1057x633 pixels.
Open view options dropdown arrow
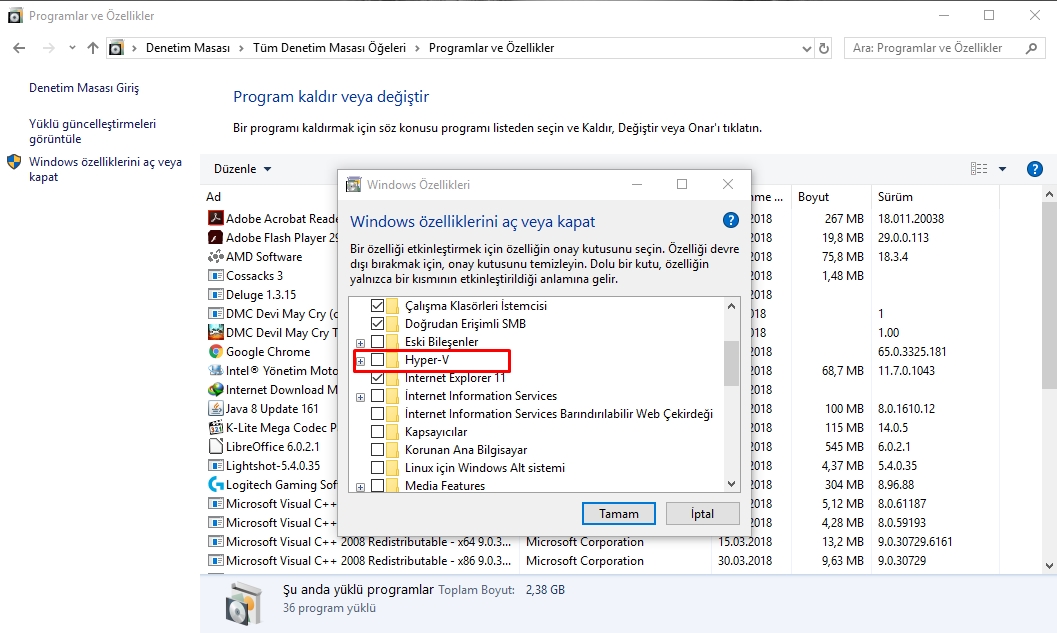click(1002, 169)
